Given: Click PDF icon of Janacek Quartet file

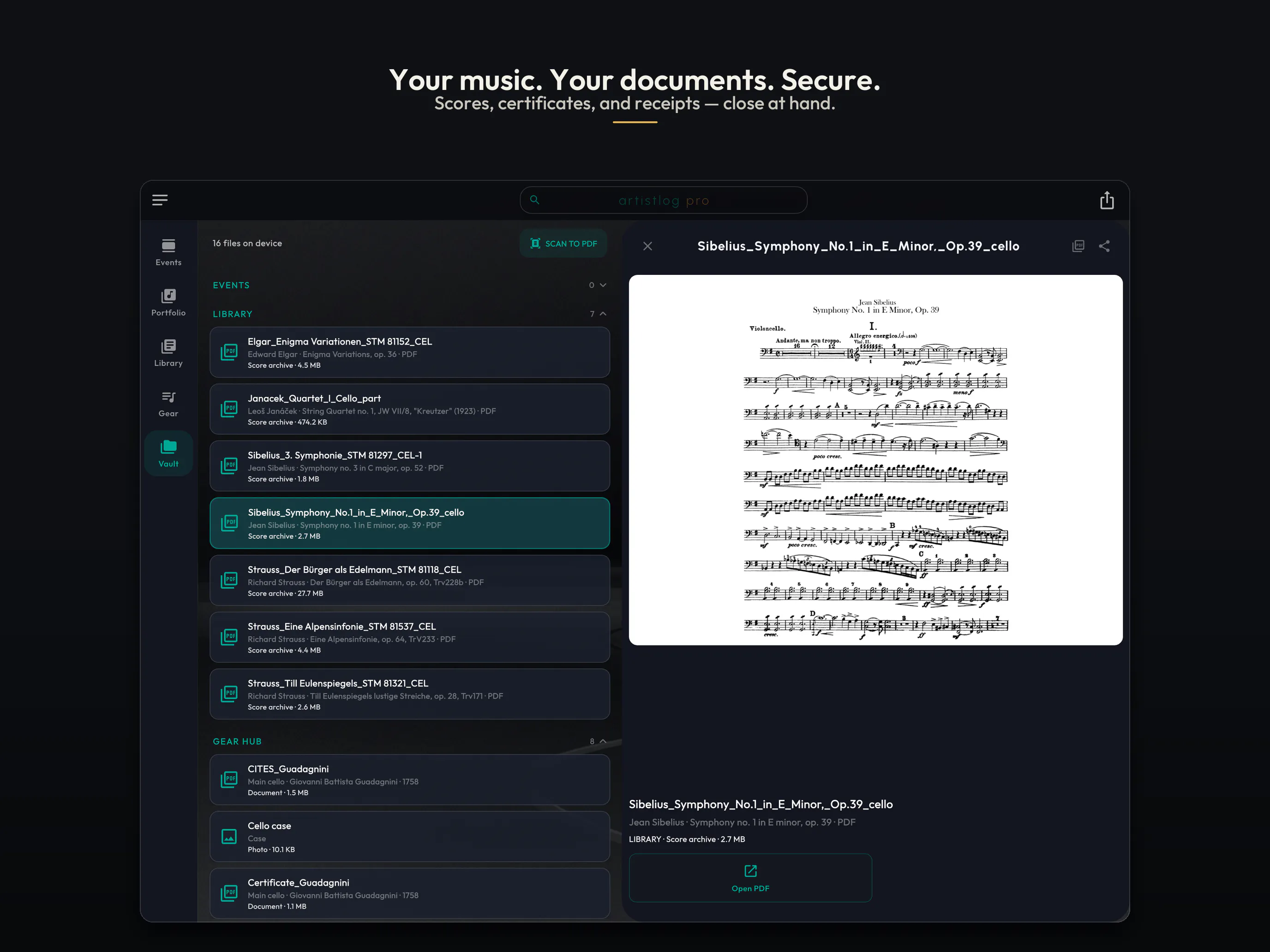Looking at the screenshot, I should pos(229,409).
